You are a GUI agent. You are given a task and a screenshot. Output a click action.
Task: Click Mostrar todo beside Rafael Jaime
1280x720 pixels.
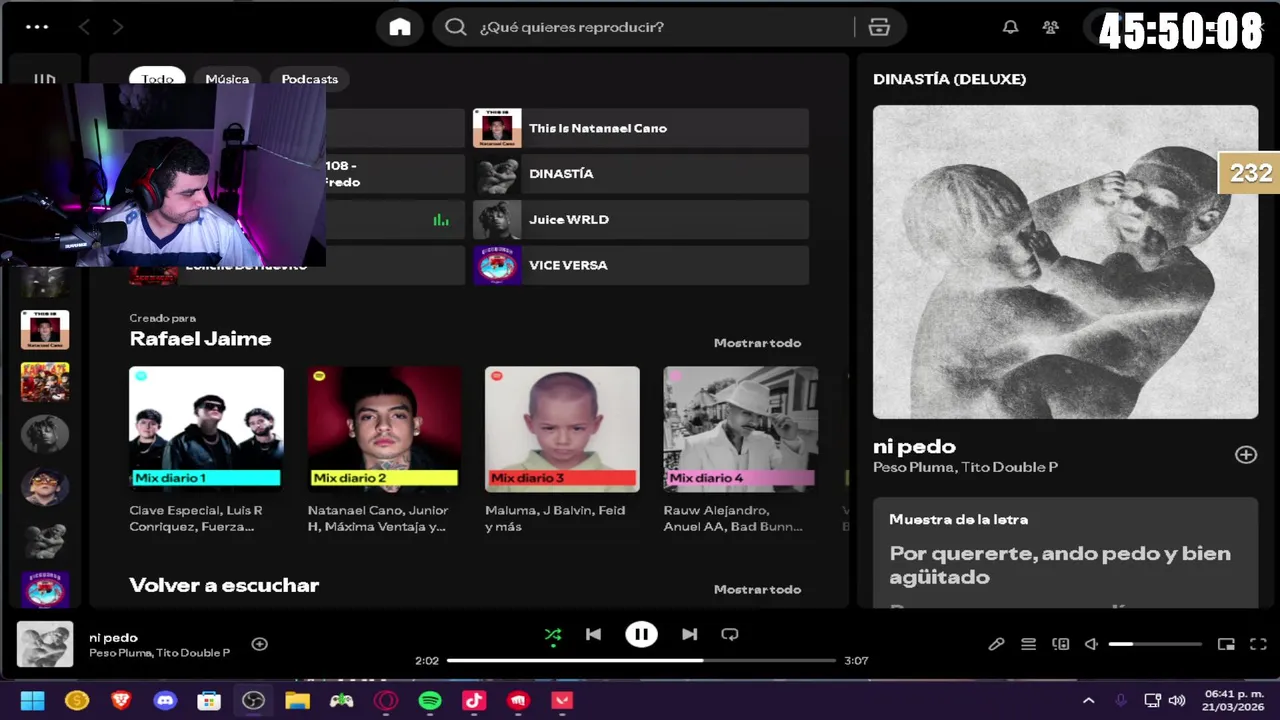[757, 343]
